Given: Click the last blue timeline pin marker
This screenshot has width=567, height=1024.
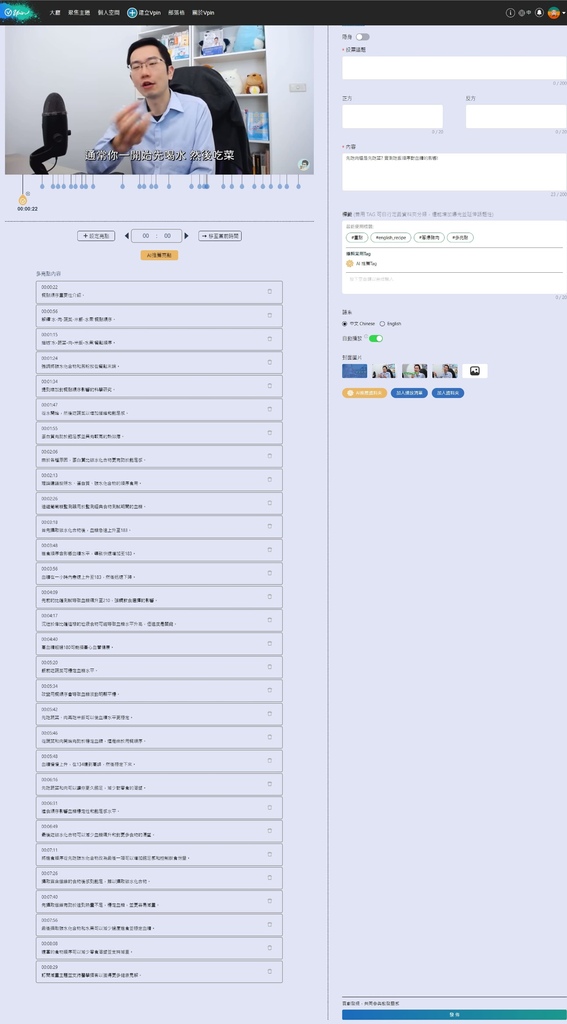Looking at the screenshot, I should 299,186.
